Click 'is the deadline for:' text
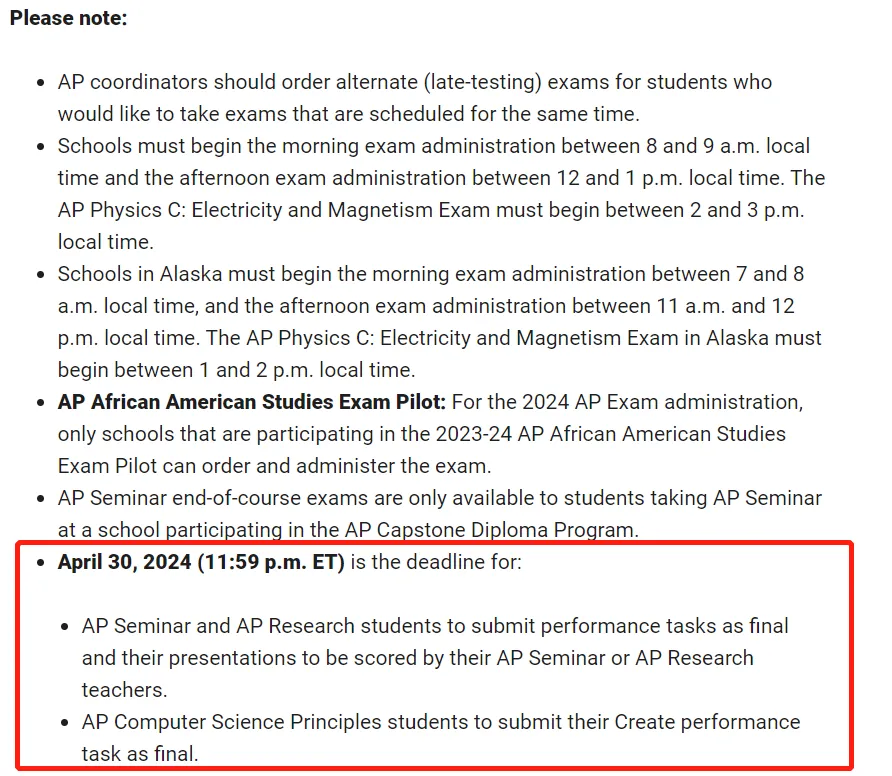892x776 pixels. click(x=436, y=562)
